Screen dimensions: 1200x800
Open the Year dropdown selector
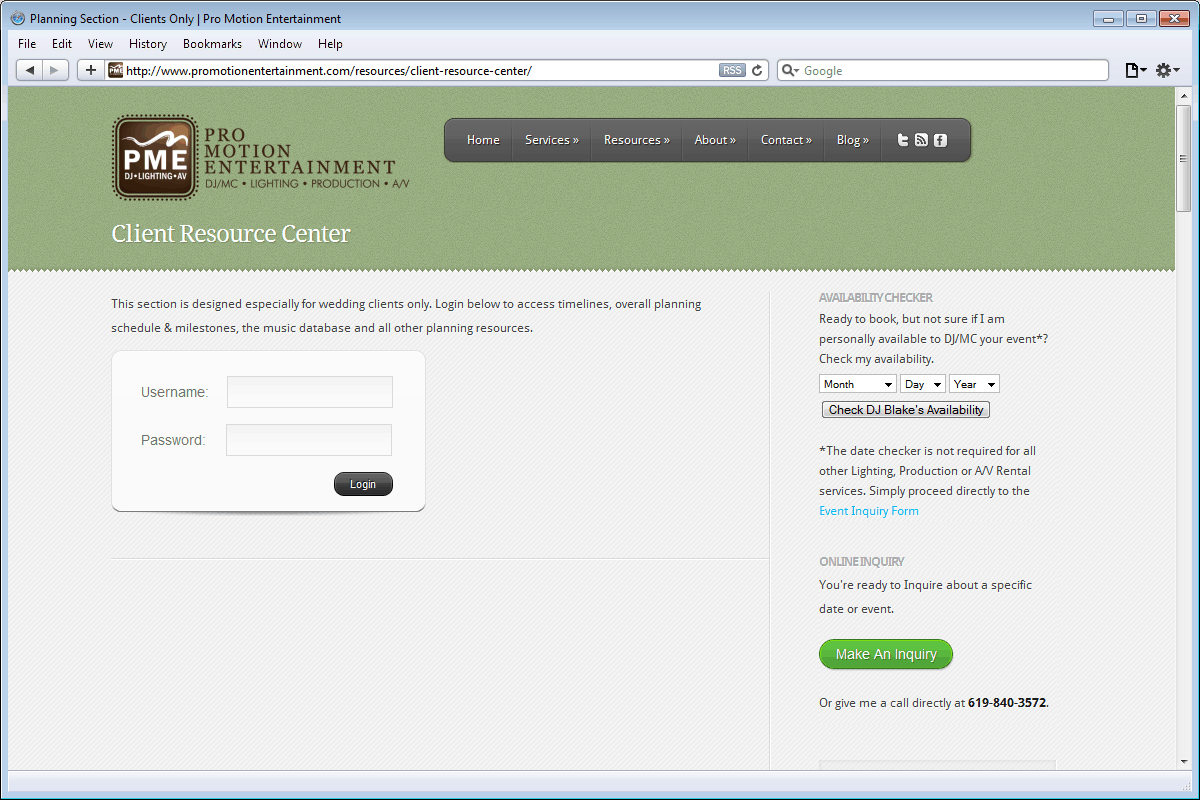click(974, 384)
